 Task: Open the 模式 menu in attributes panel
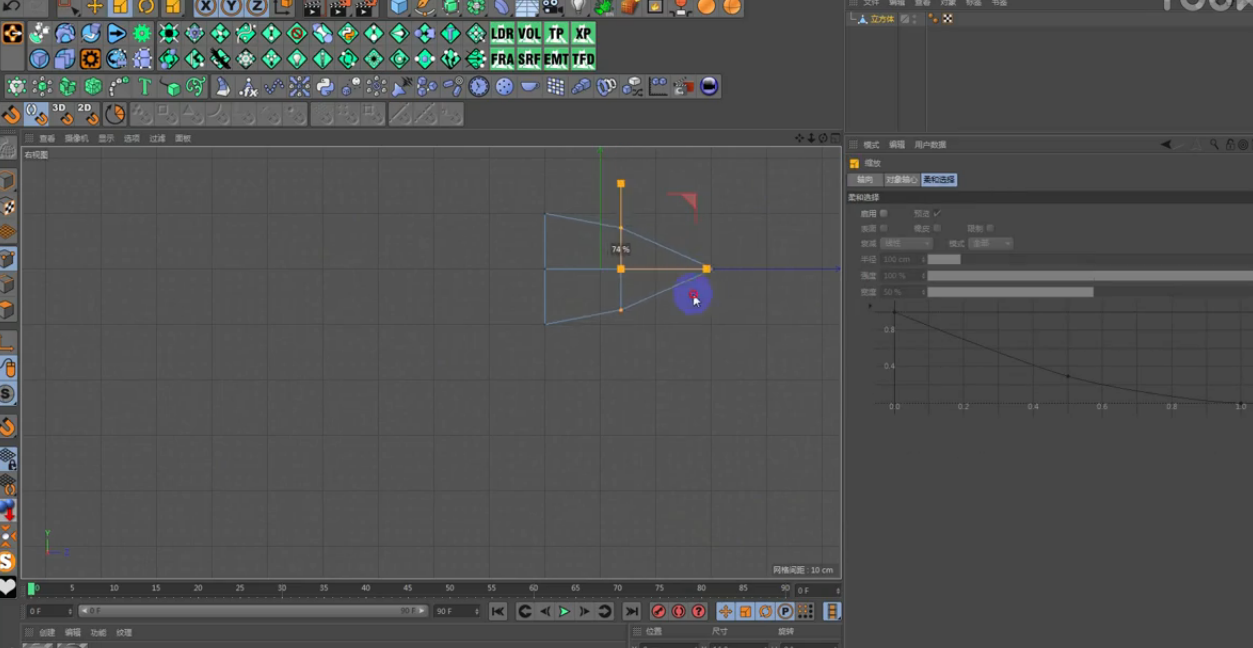point(871,145)
